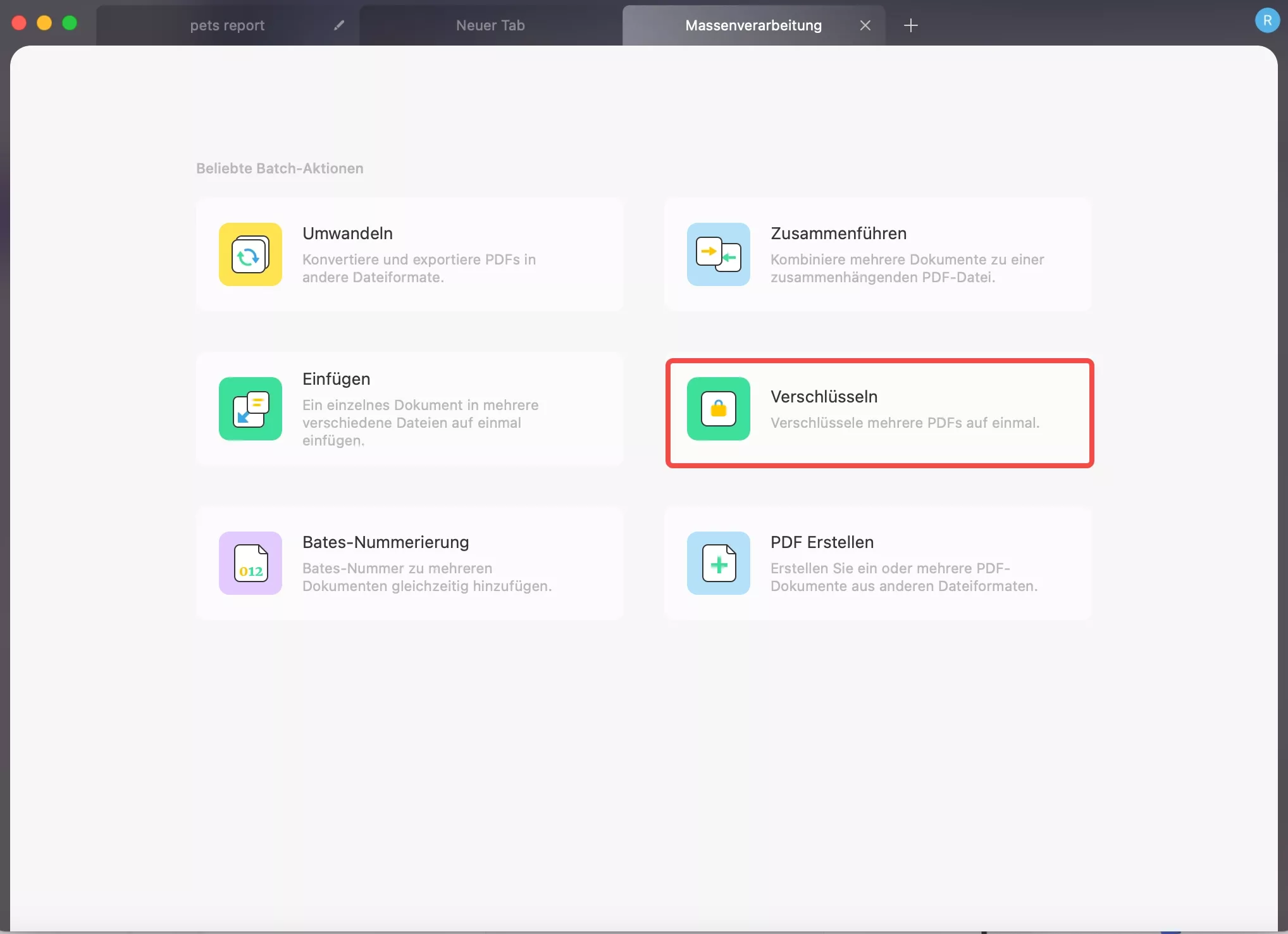Switch to the Neuer Tab tab
1288x934 pixels.
(490, 25)
